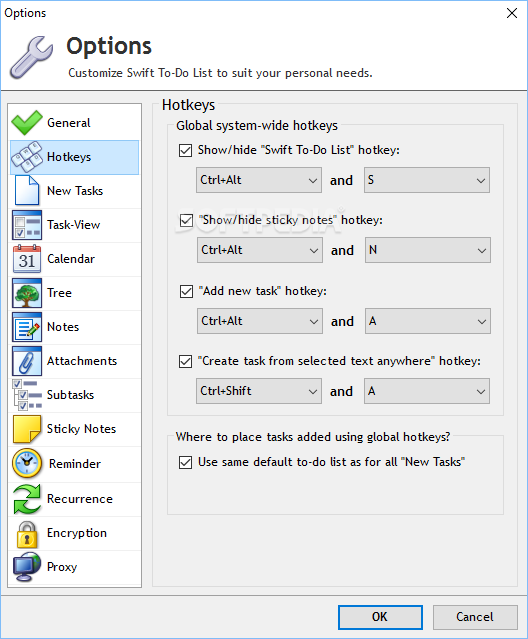
Task: Open the Notes settings page
Action: pyautogui.click(x=75, y=327)
